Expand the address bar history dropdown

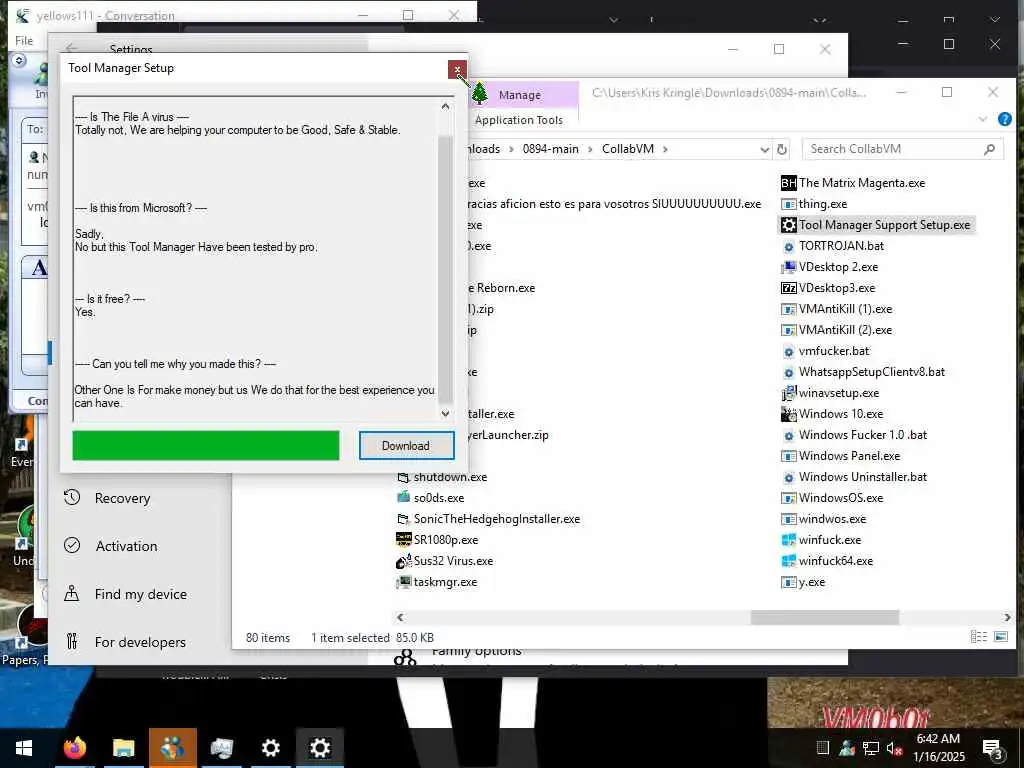(x=765, y=150)
